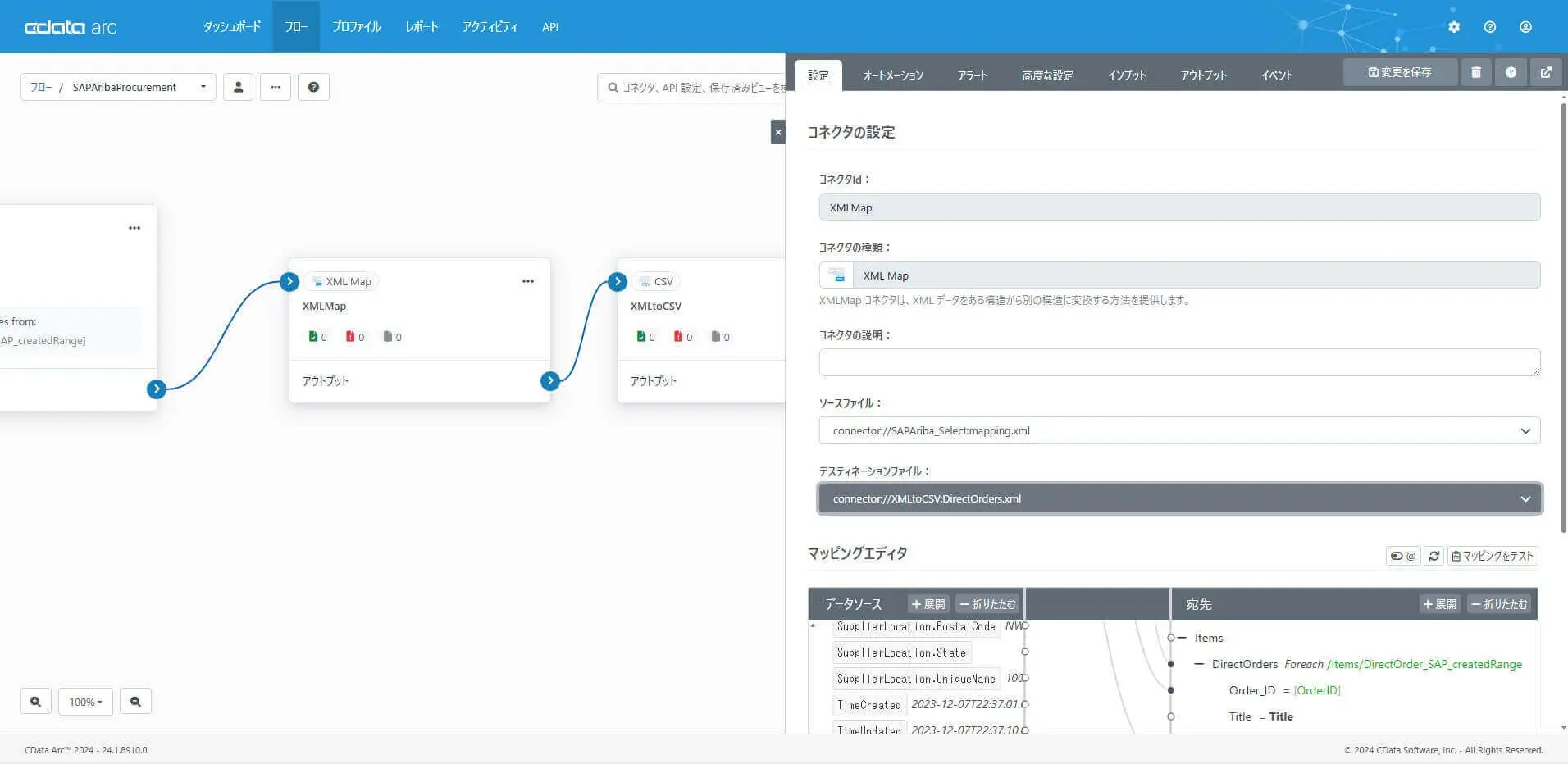Switch to the 高度な設定 tab
This screenshot has height=764, width=1568.
(1047, 75)
